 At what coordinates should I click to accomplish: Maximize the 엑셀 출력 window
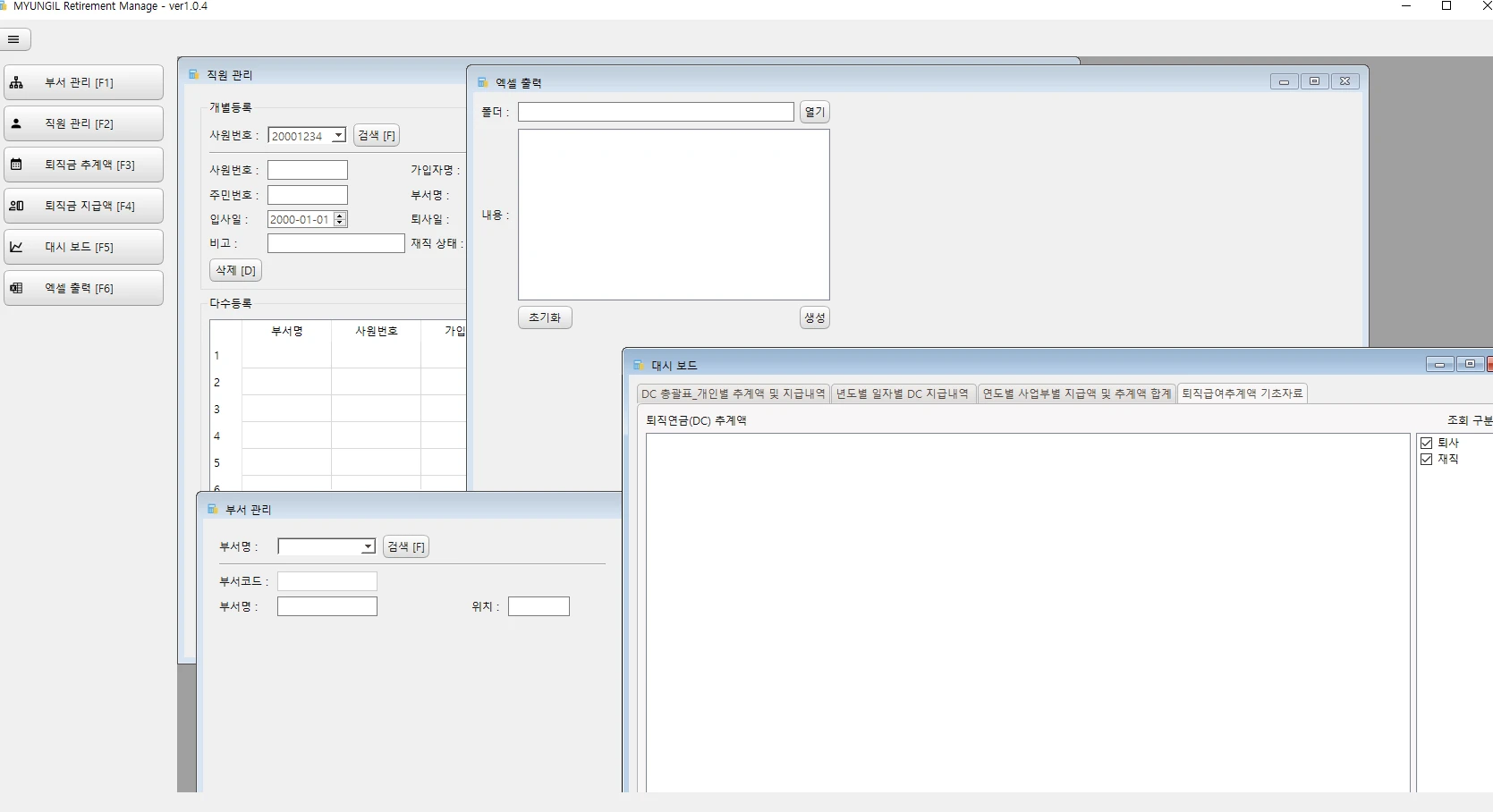tap(1314, 81)
